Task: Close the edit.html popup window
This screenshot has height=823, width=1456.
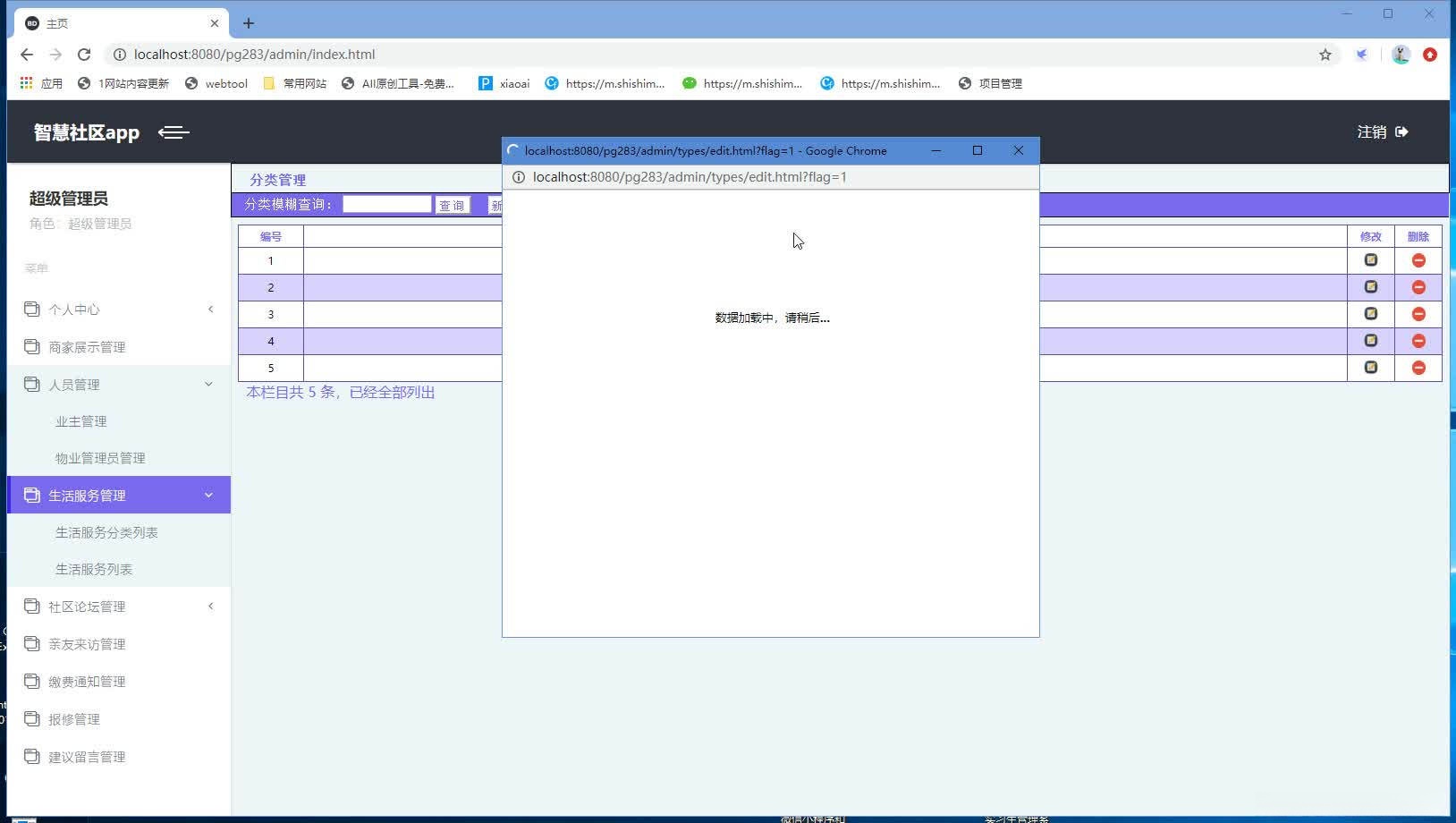Action: 1019,151
